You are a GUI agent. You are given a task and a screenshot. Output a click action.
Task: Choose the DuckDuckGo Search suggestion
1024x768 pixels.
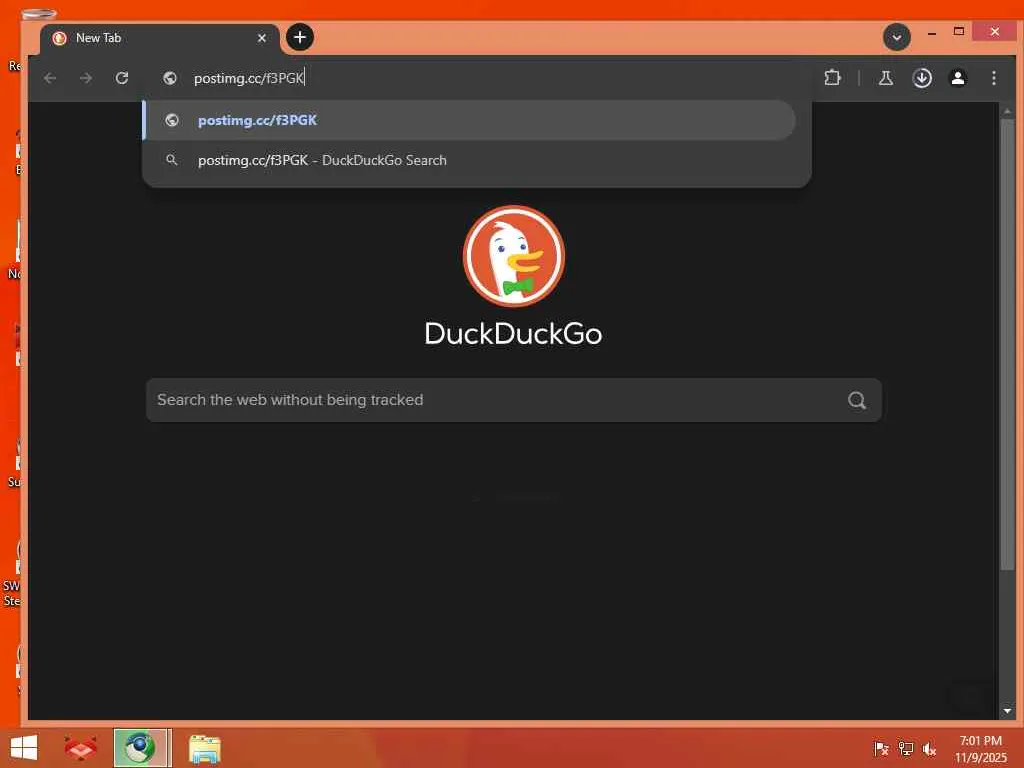pos(469,160)
